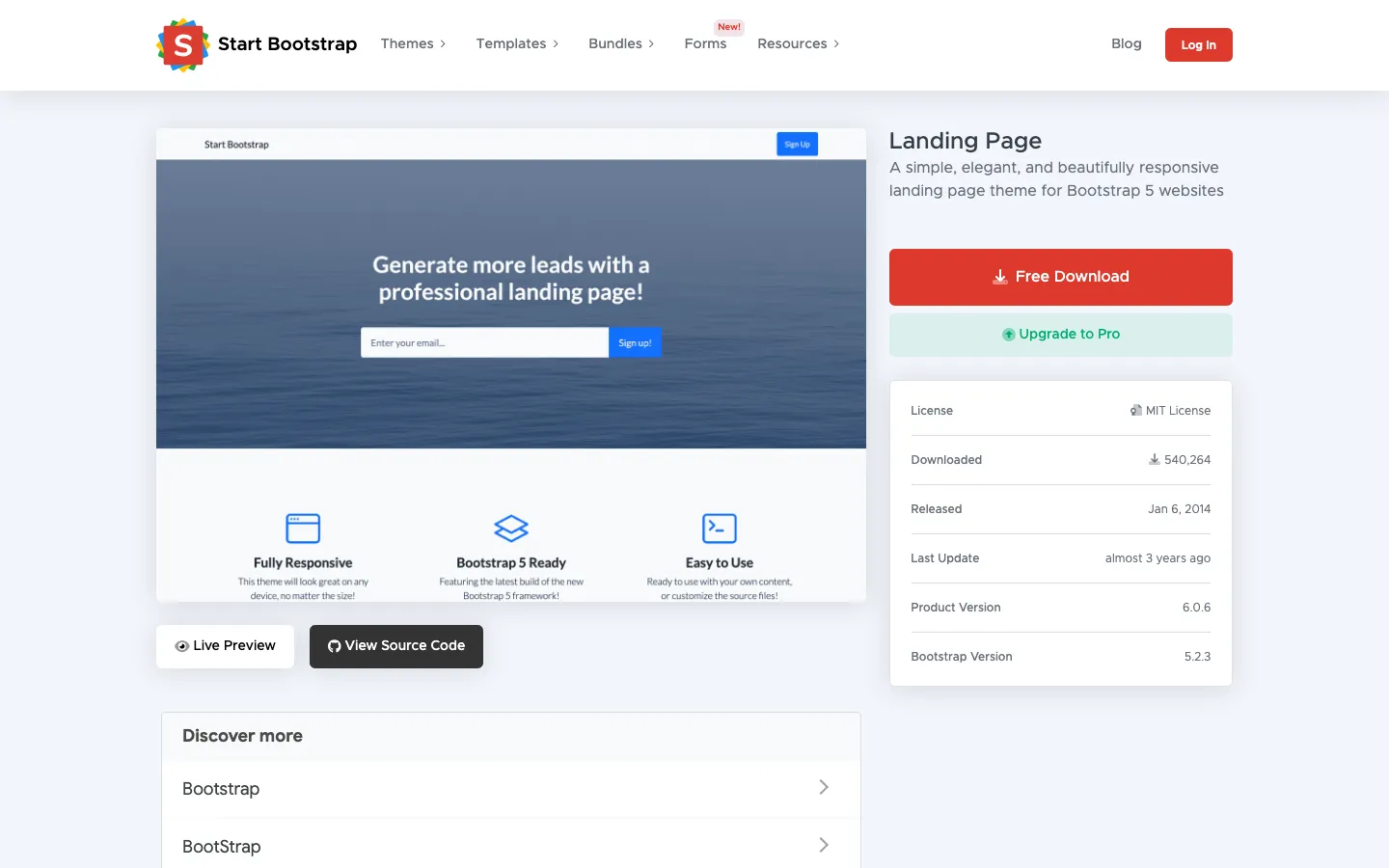Click the Easy to Use terminal icon
Image resolution: width=1389 pixels, height=868 pixels.
pos(720,529)
